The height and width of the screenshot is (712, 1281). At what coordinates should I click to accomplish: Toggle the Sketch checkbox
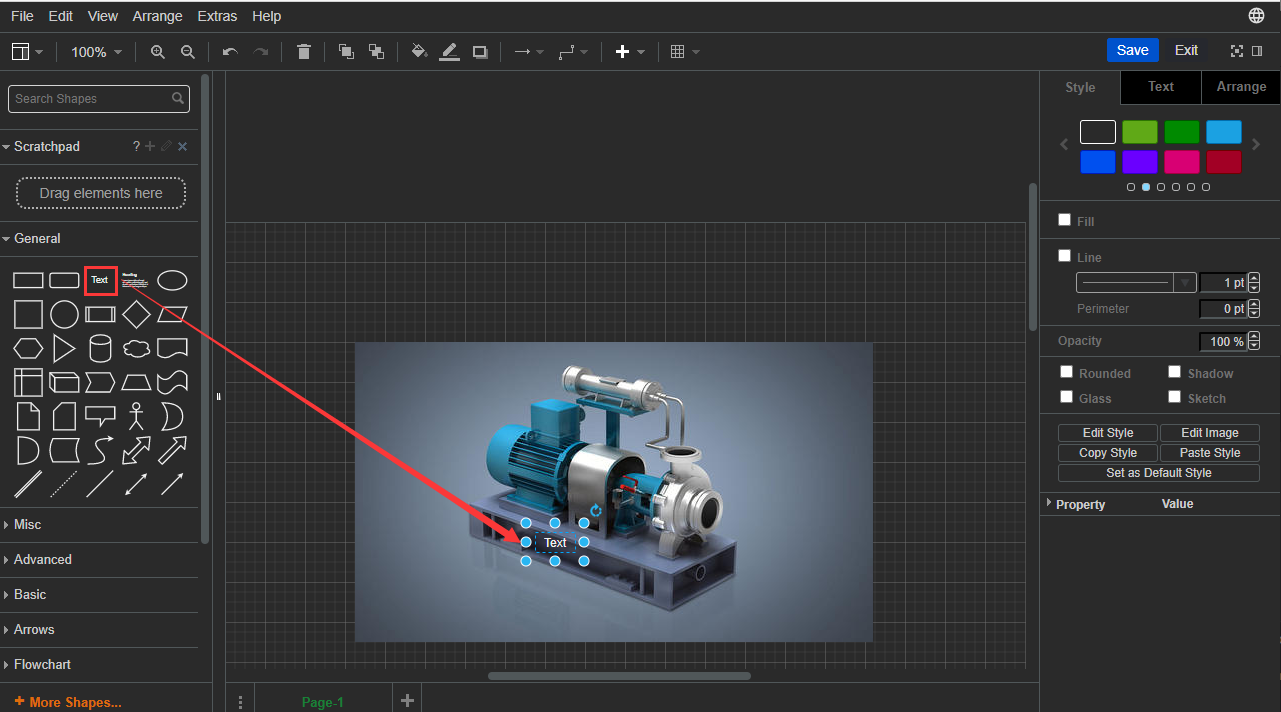[1174, 397]
